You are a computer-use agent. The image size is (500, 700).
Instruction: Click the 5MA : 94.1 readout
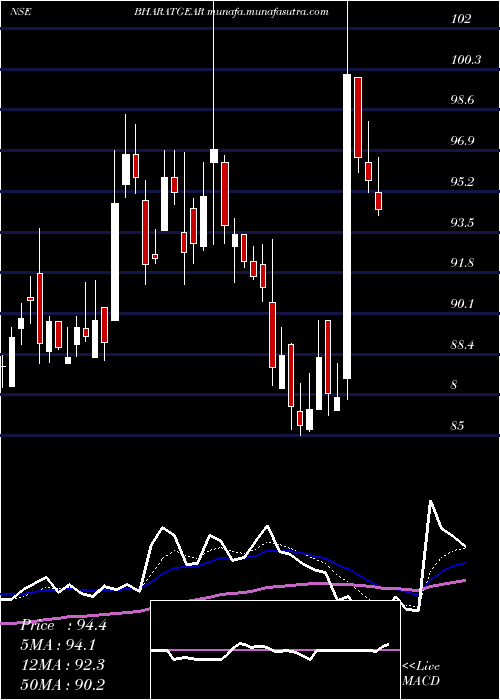coord(58,645)
